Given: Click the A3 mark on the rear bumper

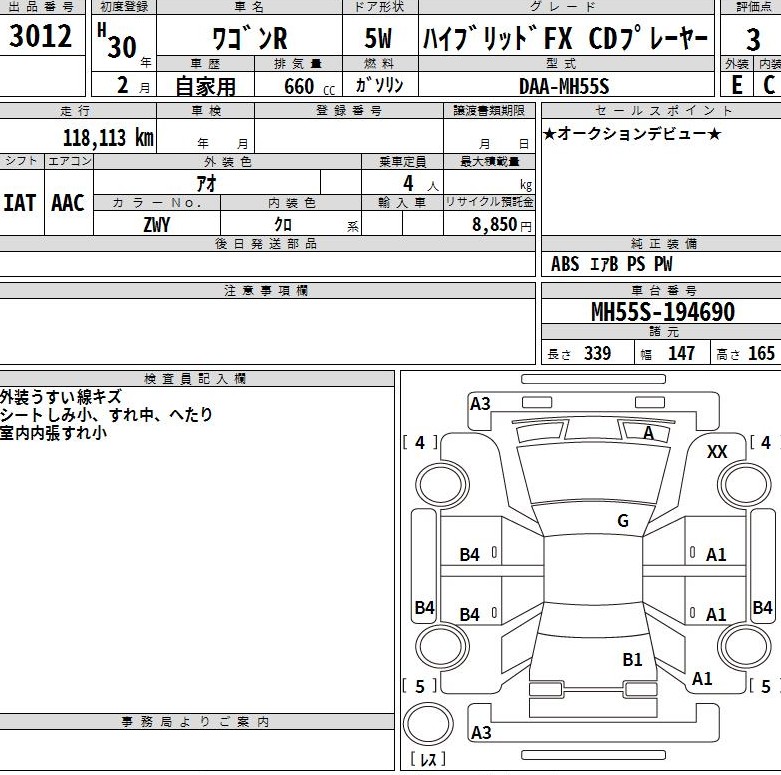Looking at the screenshot, I should [x=481, y=733].
